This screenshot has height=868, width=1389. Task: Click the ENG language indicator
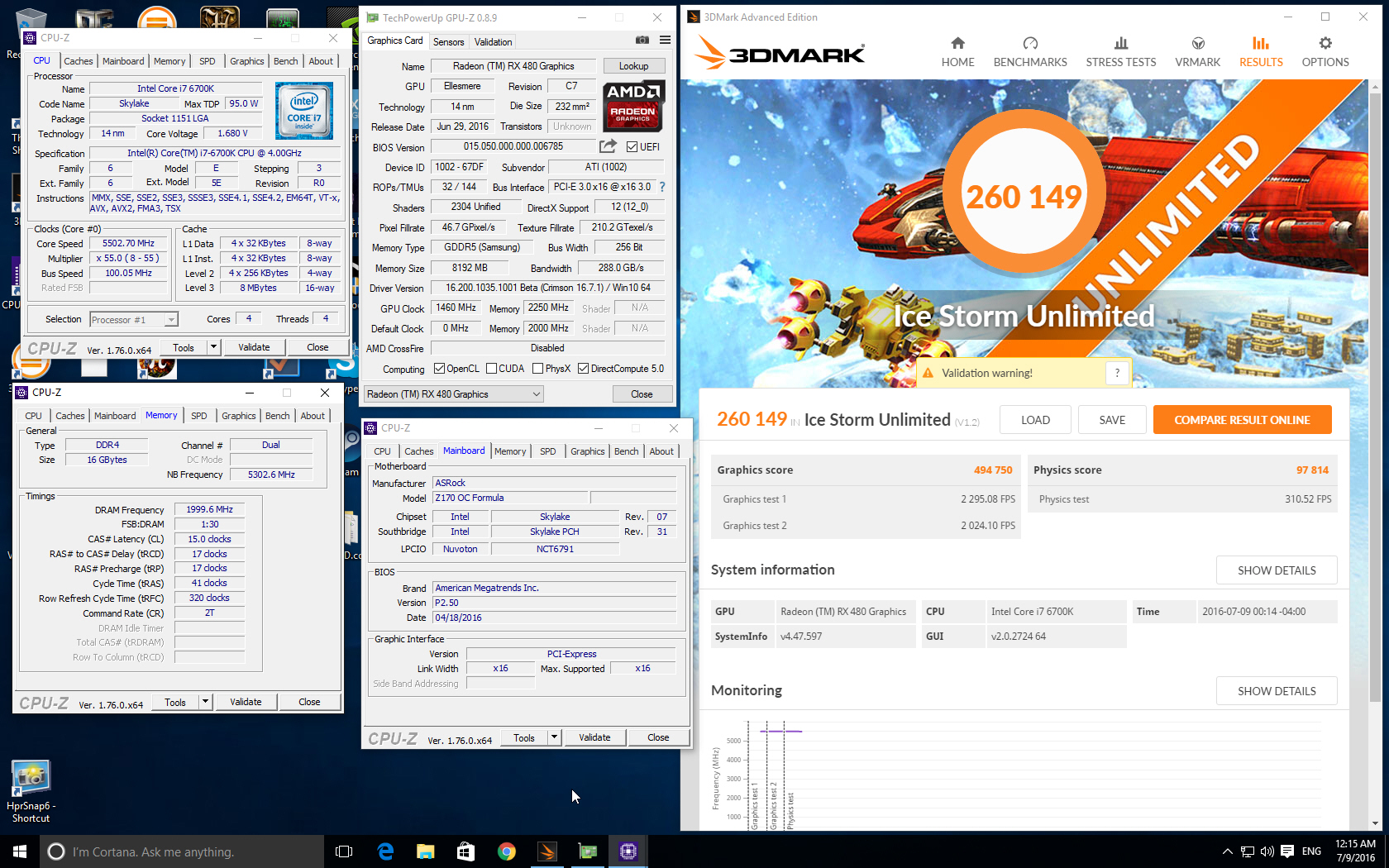pyautogui.click(x=1311, y=851)
